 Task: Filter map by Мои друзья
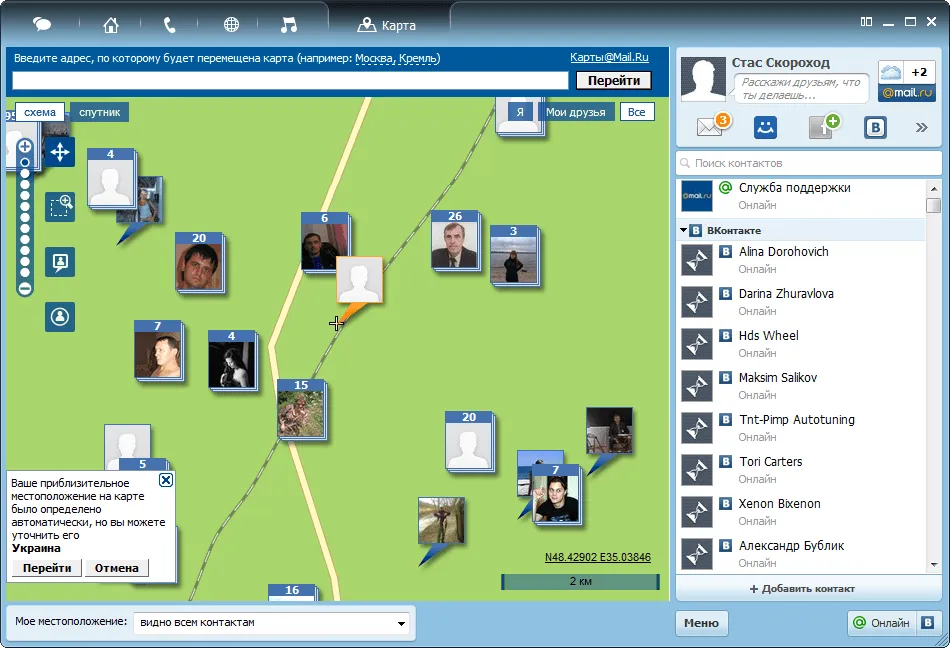576,112
